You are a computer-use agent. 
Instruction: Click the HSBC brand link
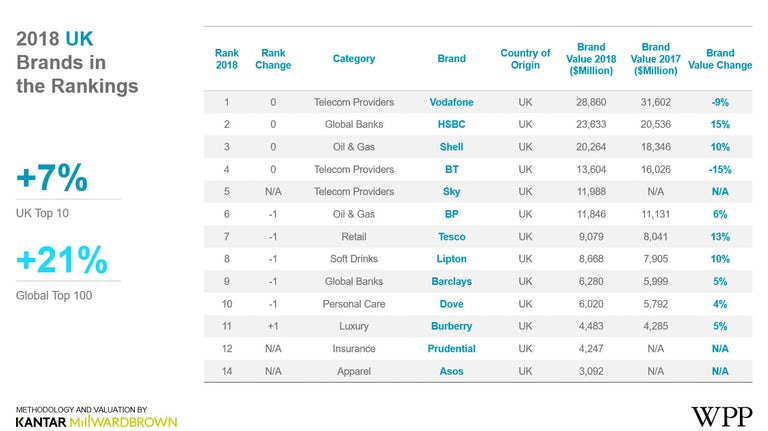click(x=452, y=124)
